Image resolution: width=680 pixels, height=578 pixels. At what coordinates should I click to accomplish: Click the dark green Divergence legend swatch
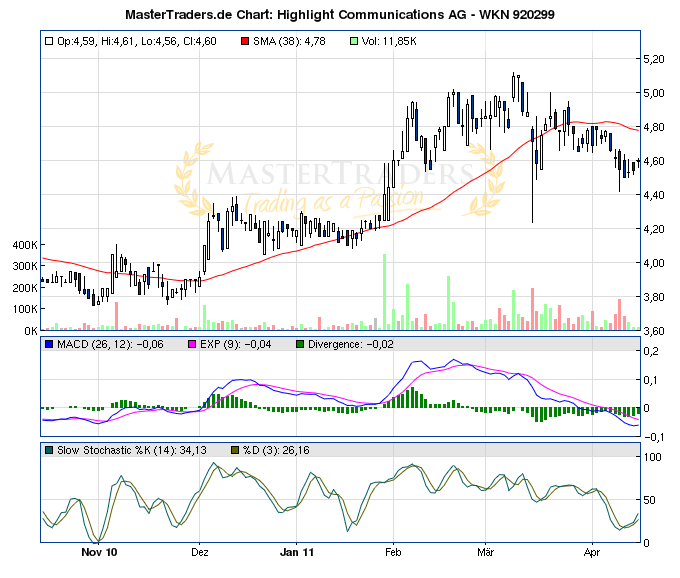(300, 344)
